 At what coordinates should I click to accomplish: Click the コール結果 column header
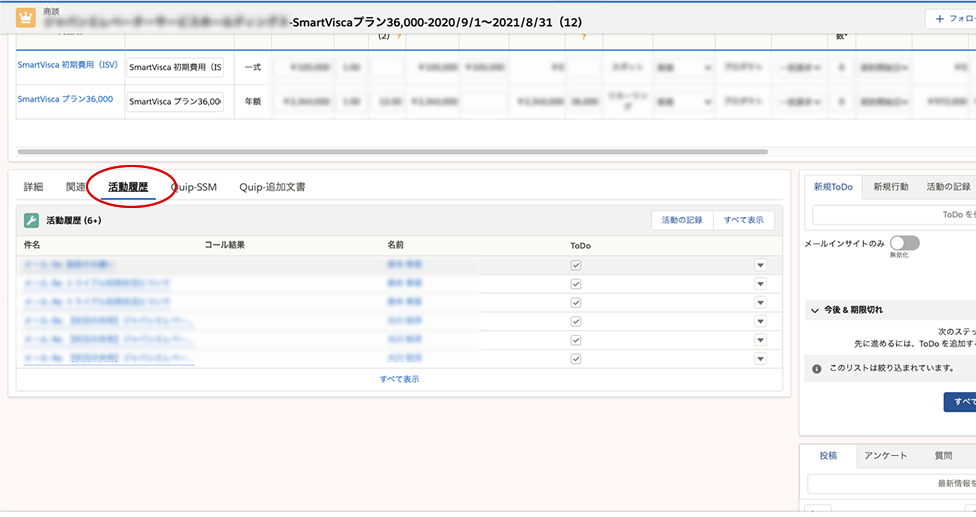point(225,245)
